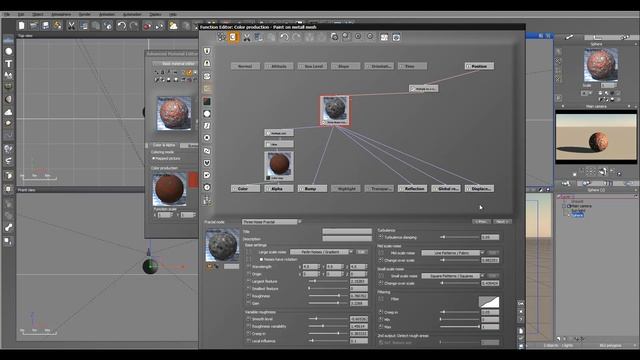Viewport: 640px width, 360px height.
Task: Click the last icon in Function Editor toolbar
Action: click(x=396, y=37)
